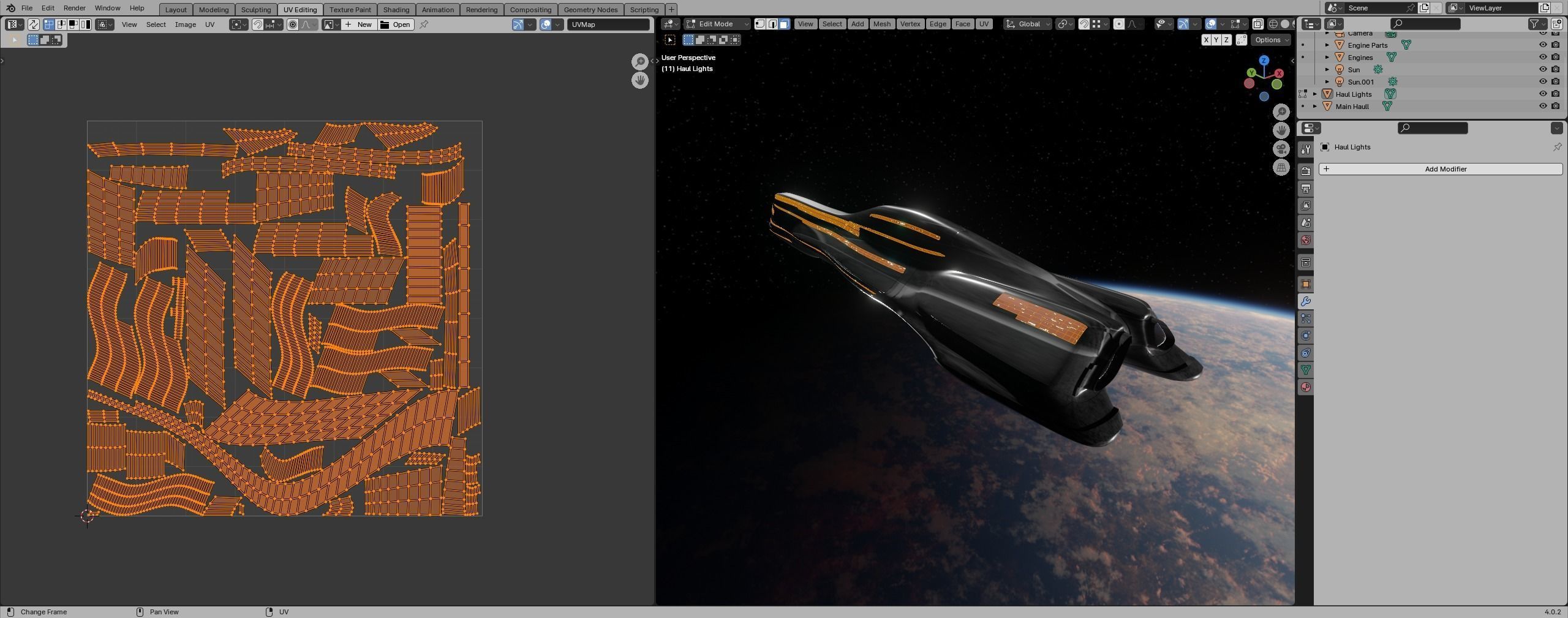Click the New image button
Screen dimensions: 1568x618
(x=359, y=24)
